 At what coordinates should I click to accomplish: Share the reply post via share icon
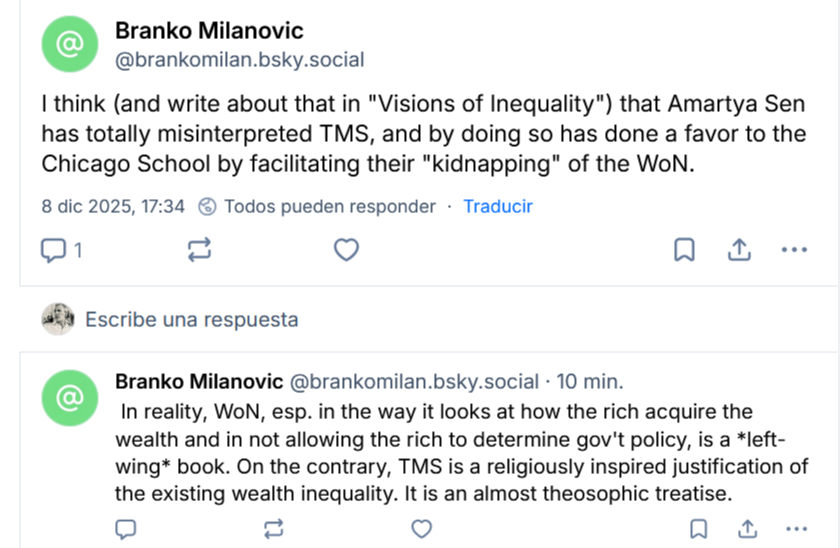click(x=747, y=528)
